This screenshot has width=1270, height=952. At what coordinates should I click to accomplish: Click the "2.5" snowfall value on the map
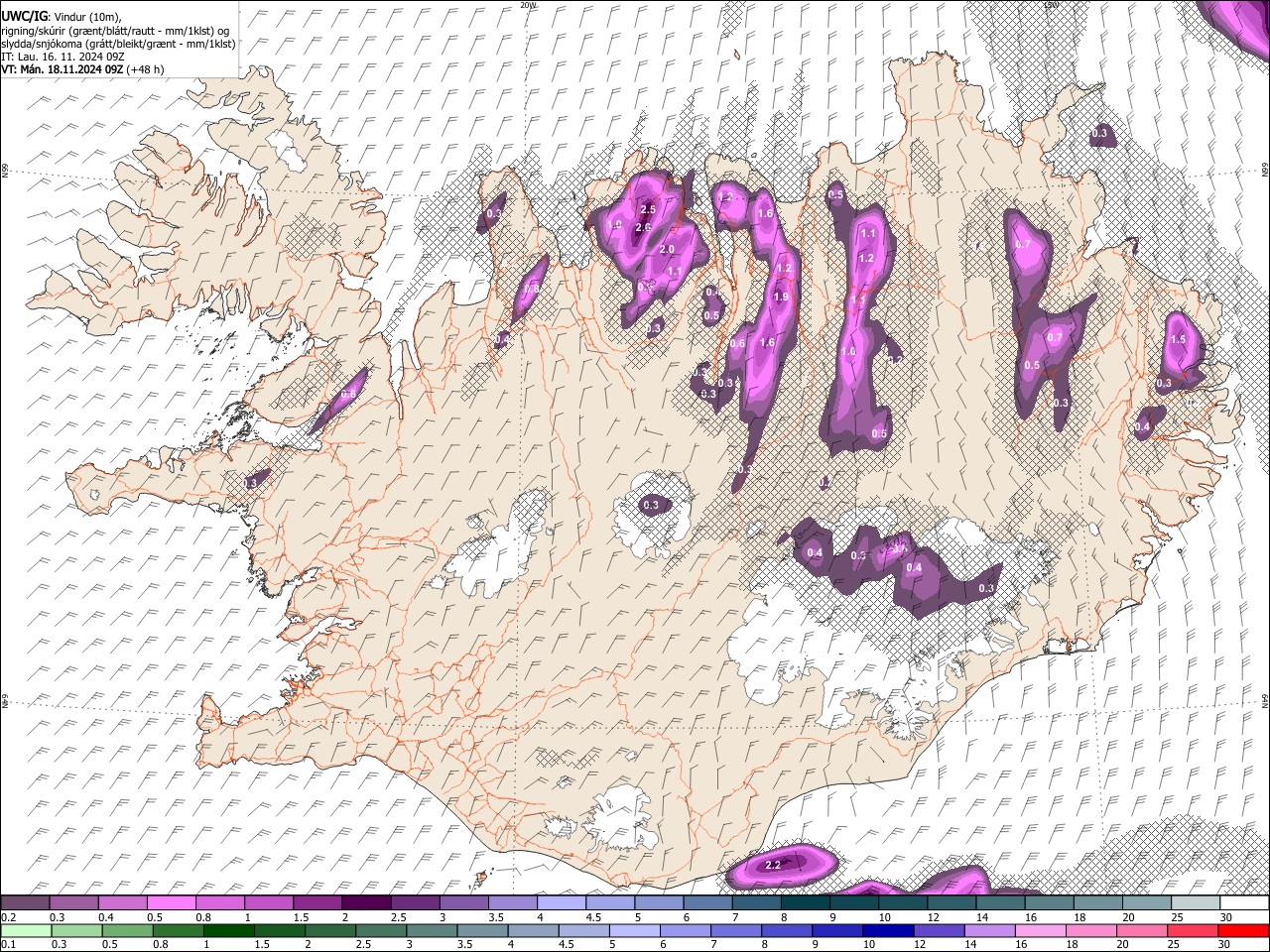coord(649,210)
